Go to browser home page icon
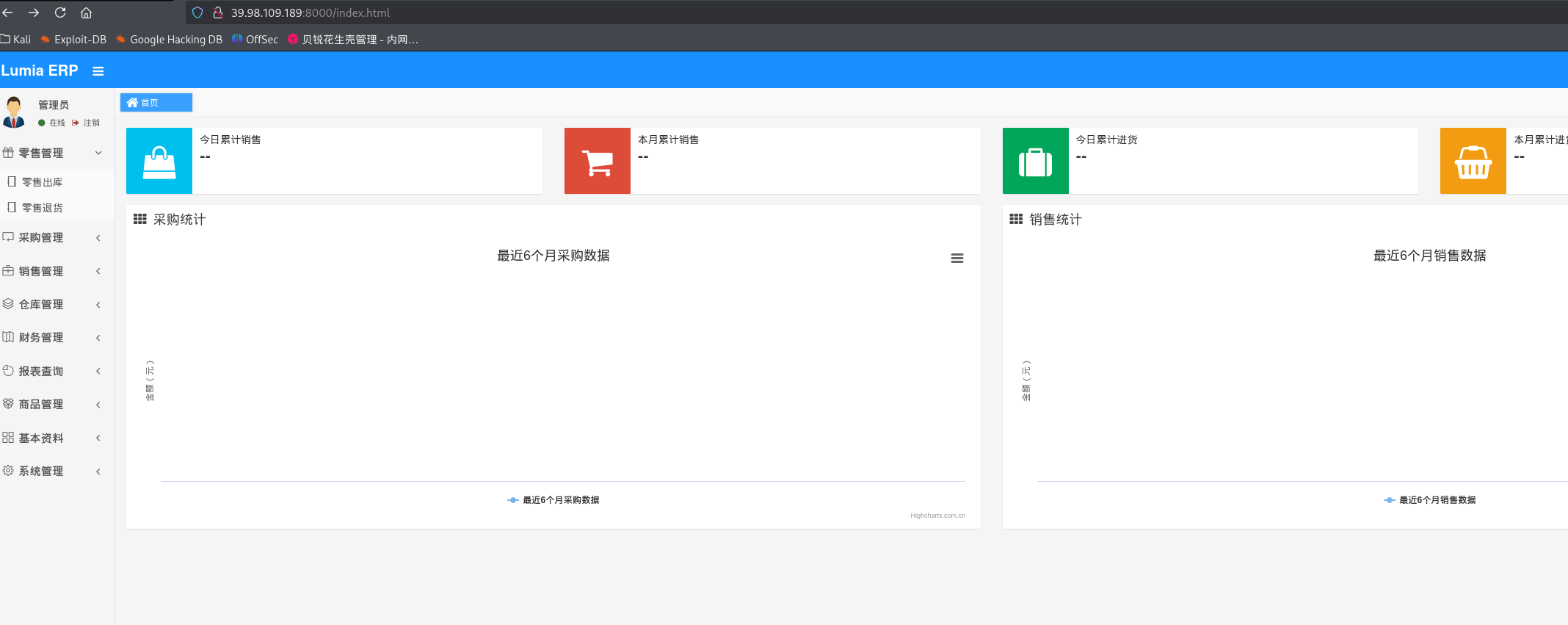The width and height of the screenshot is (1568, 625). (86, 12)
